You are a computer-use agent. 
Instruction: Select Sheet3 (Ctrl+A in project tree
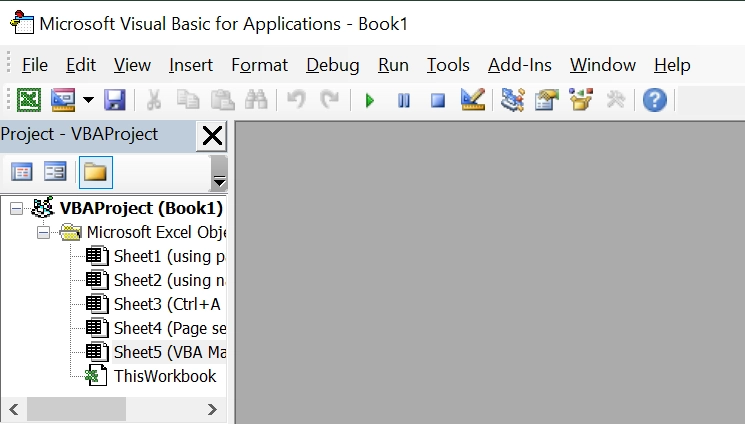click(x=167, y=304)
